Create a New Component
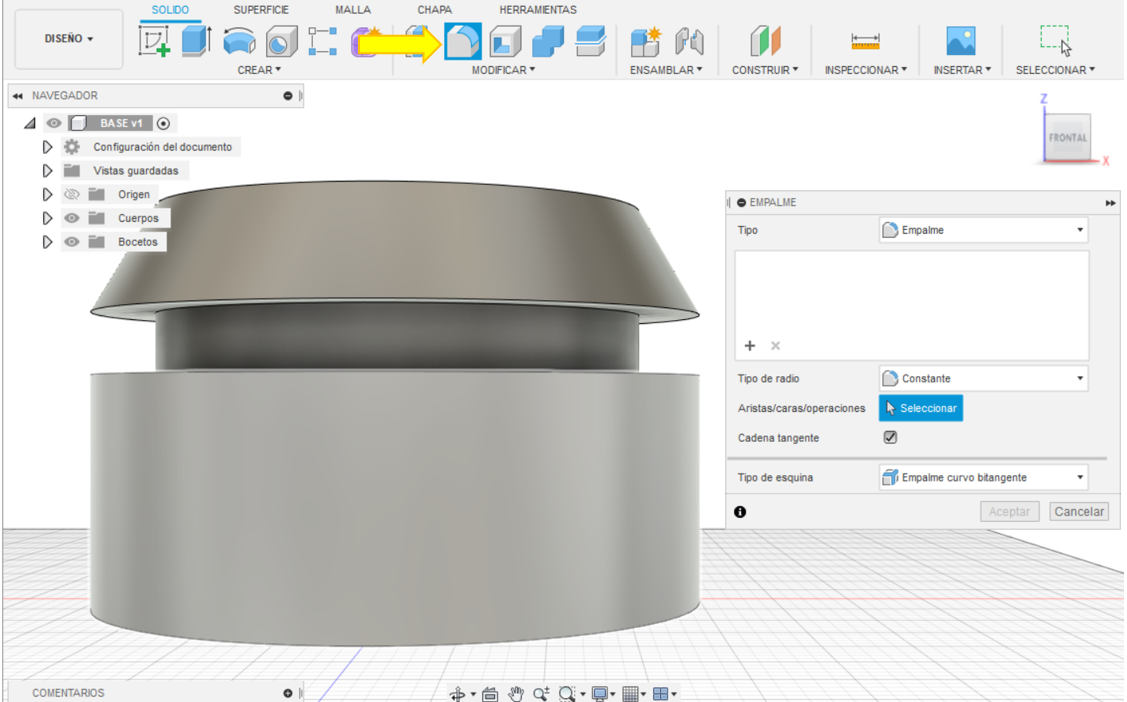The image size is (1127, 702). click(x=645, y=42)
